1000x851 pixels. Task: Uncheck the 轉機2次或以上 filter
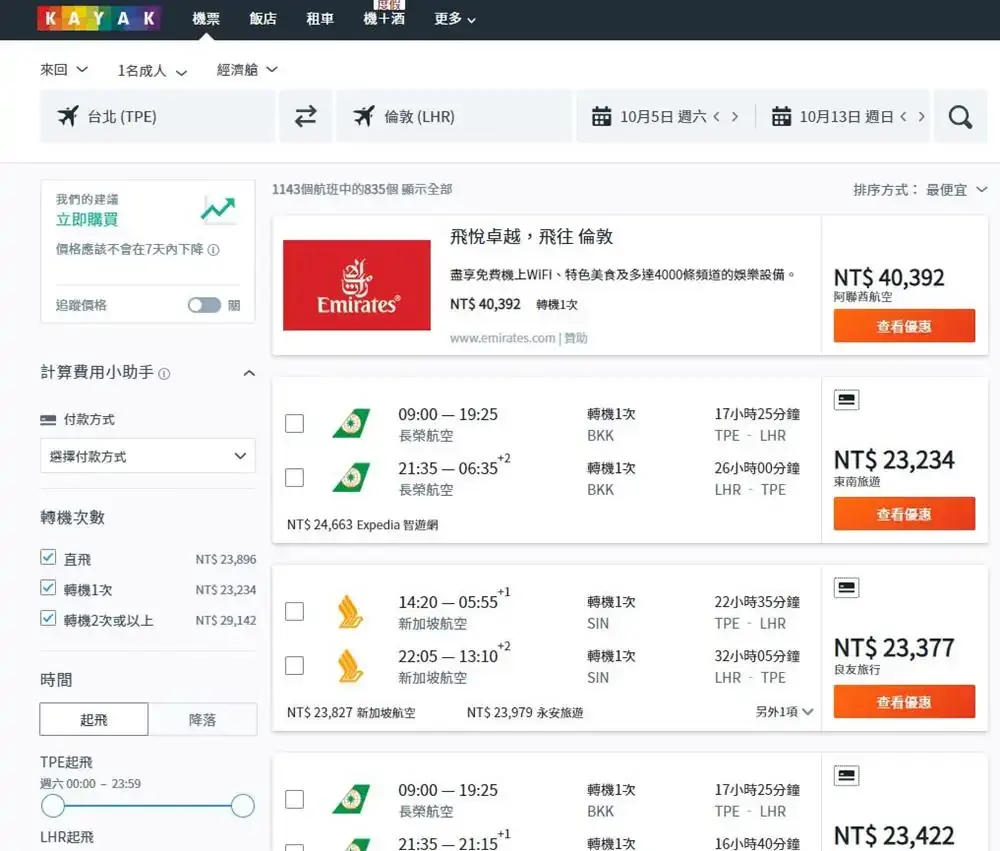(48, 618)
